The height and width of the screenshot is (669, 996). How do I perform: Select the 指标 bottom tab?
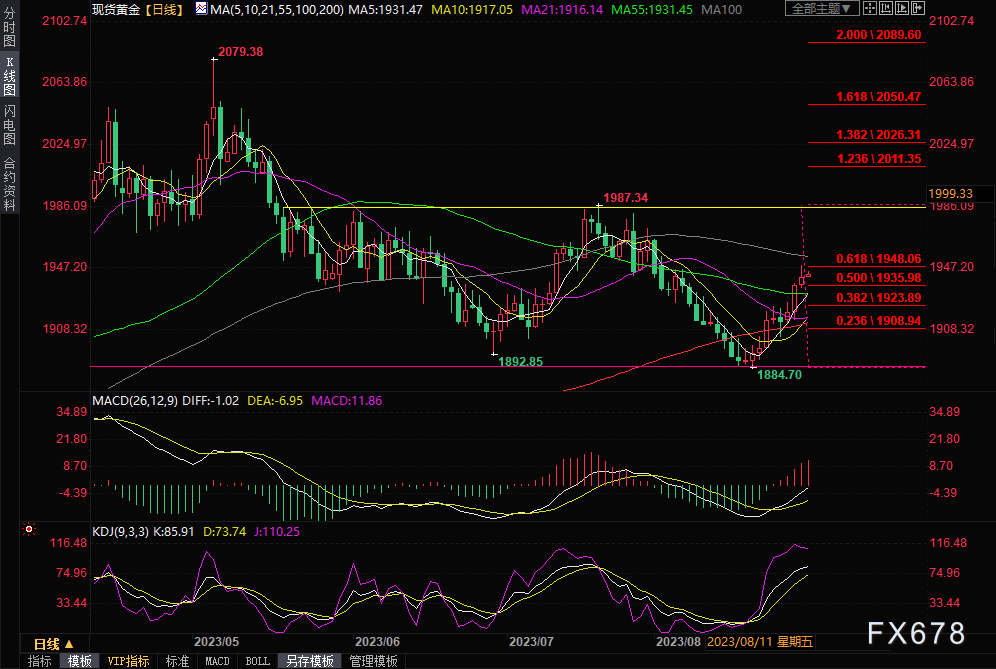point(39,661)
